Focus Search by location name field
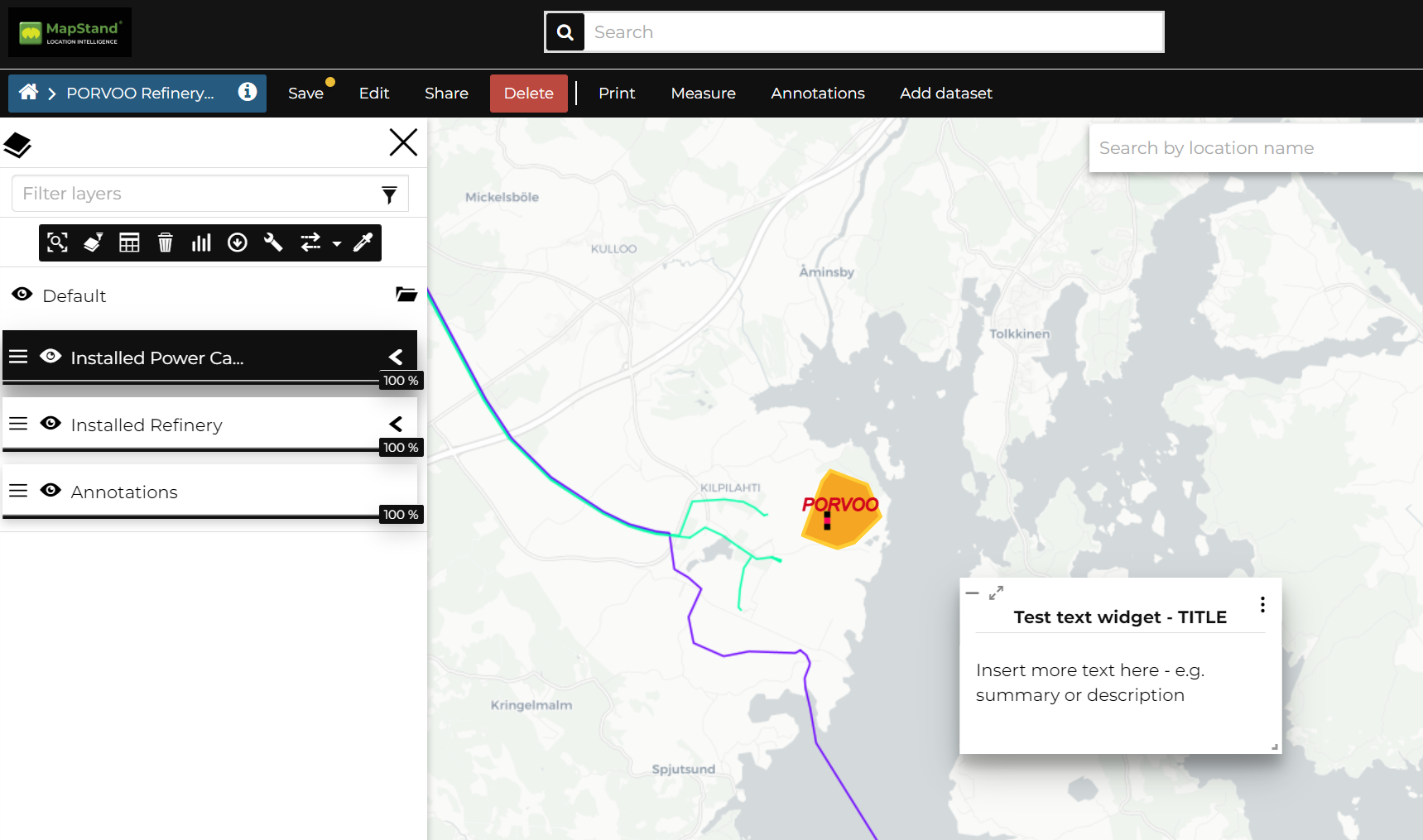 coord(1256,148)
